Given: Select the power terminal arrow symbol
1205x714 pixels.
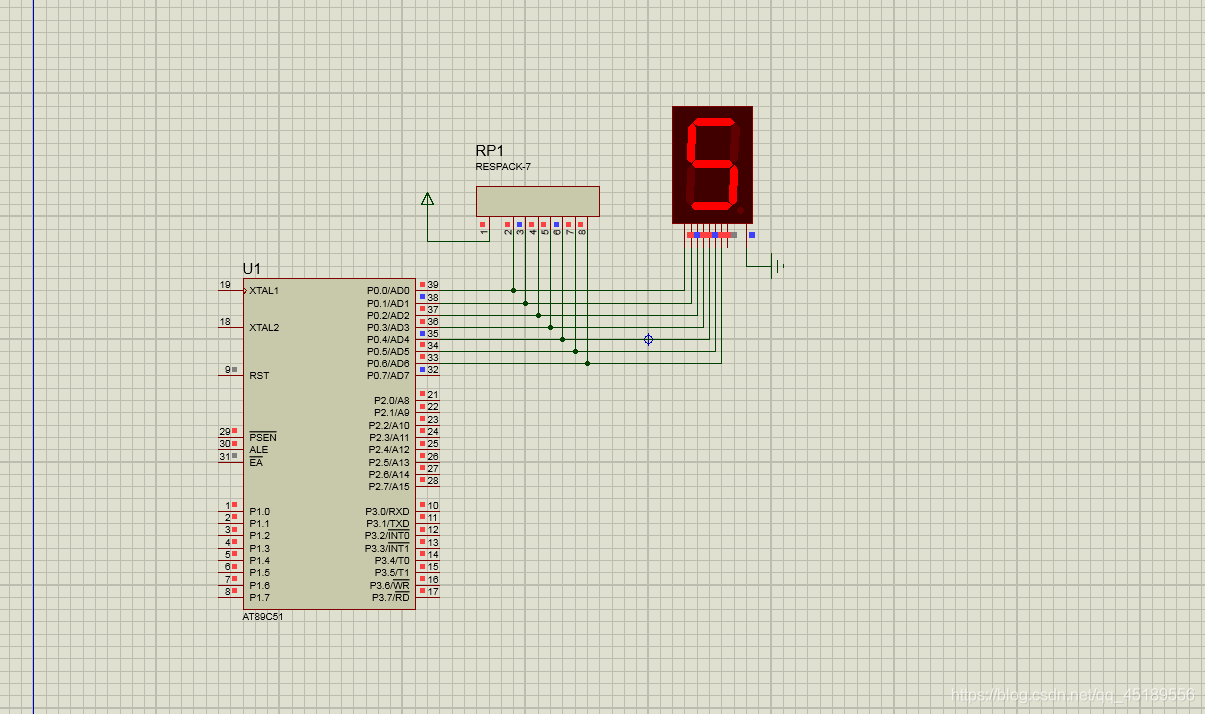Looking at the screenshot, I should (428, 199).
